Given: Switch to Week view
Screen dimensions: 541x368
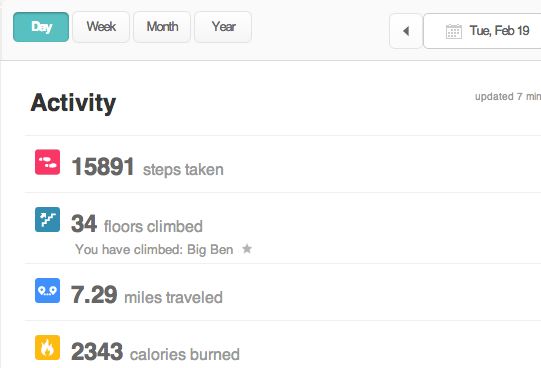Looking at the screenshot, I should click(x=101, y=27).
